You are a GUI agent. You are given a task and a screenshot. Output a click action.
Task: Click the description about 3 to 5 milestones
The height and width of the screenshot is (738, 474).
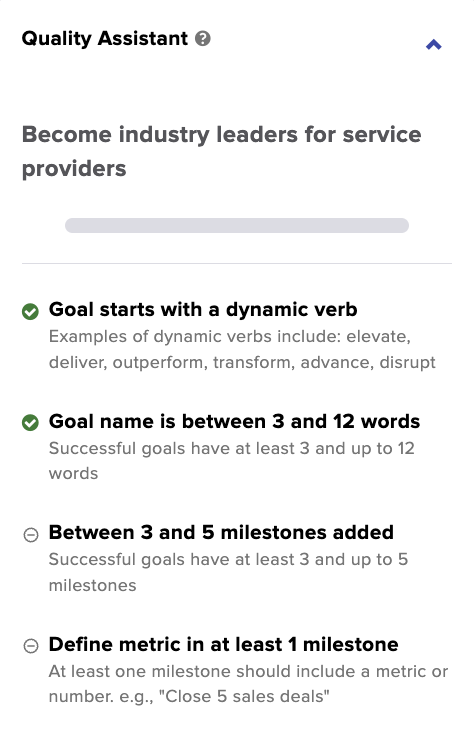click(x=228, y=572)
